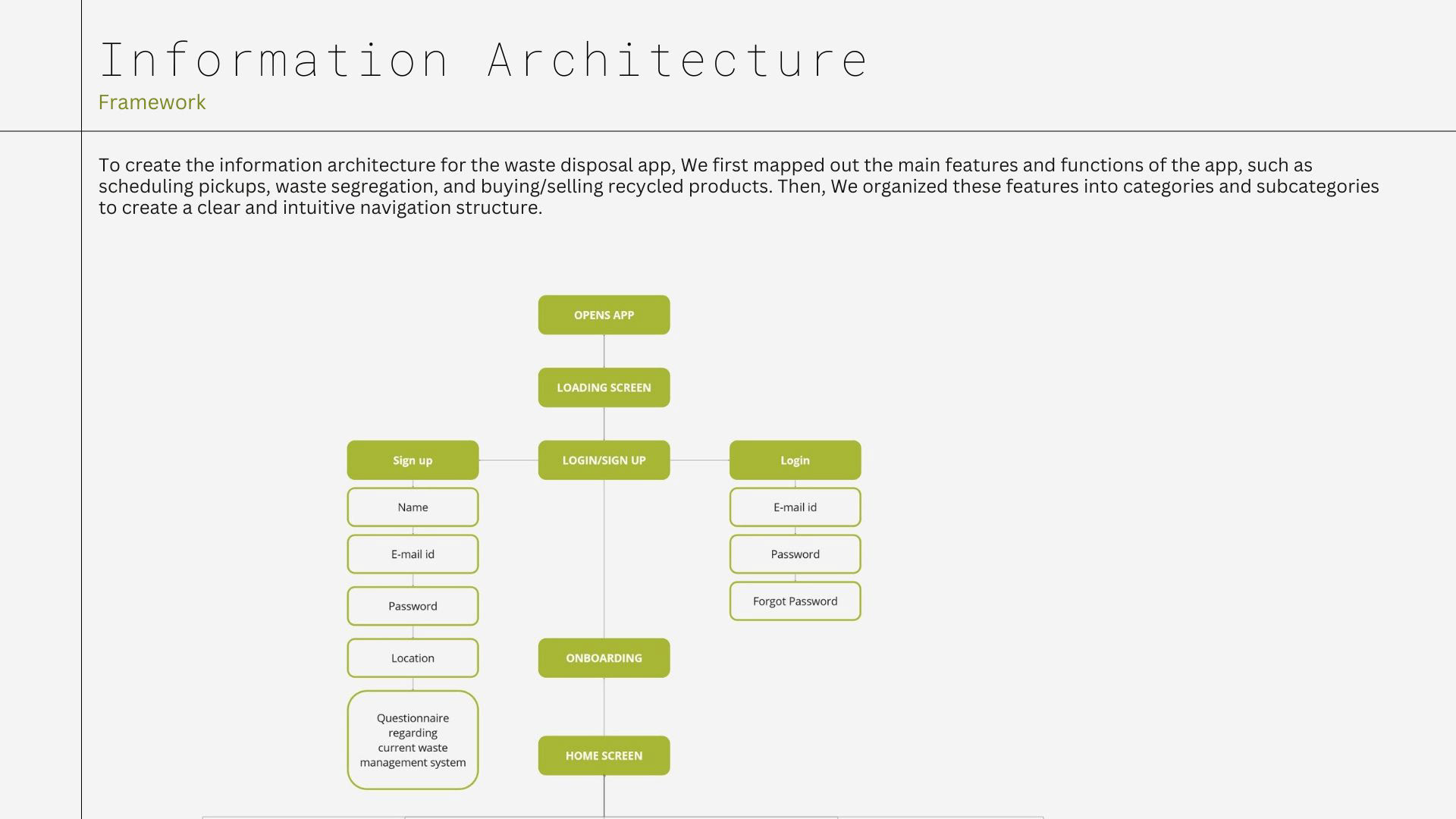Viewport: 1456px width, 819px height.
Task: Click E-mail id under Sign up
Action: tap(413, 554)
